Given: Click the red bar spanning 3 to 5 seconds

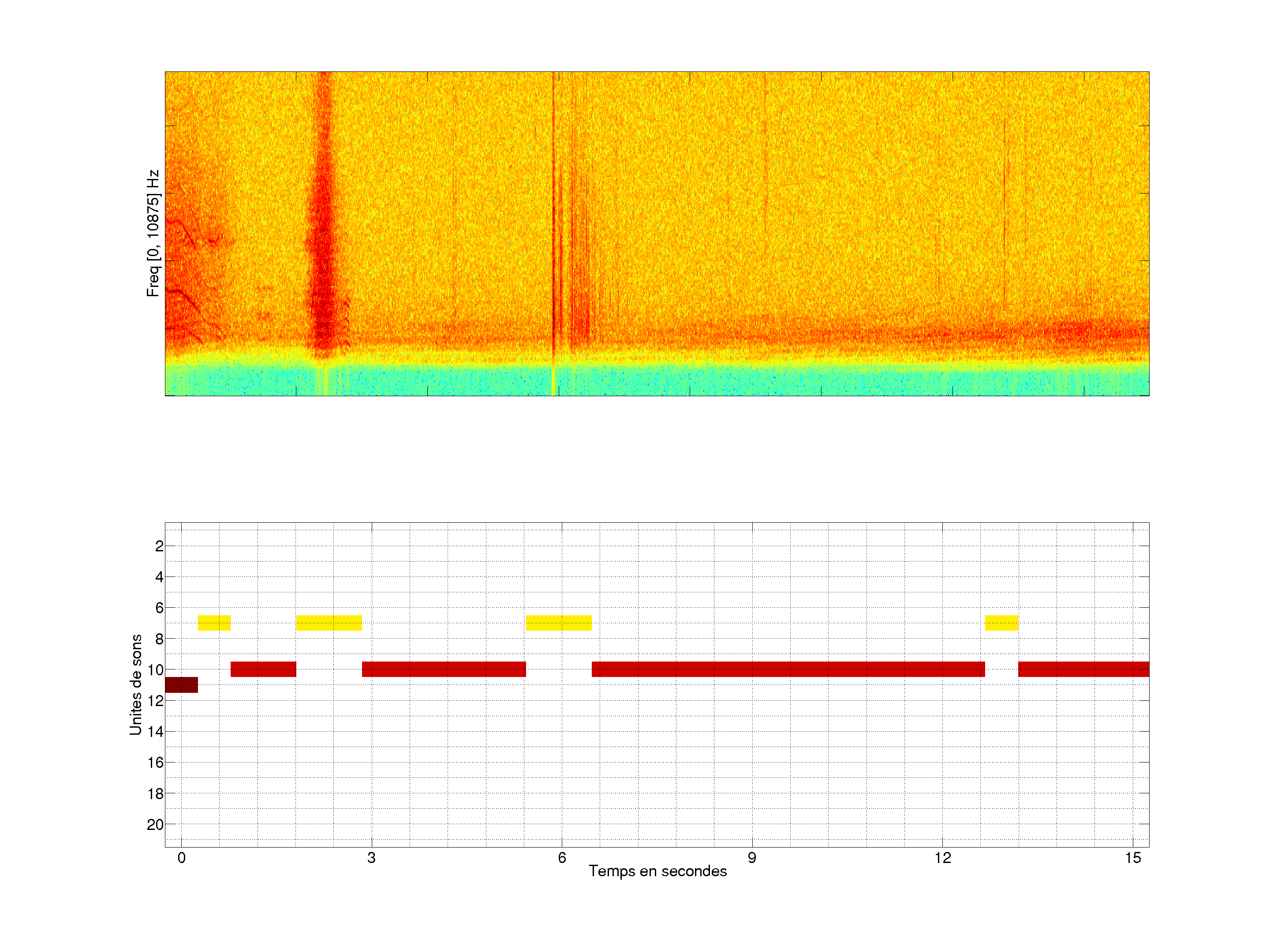Looking at the screenshot, I should 444,669.
